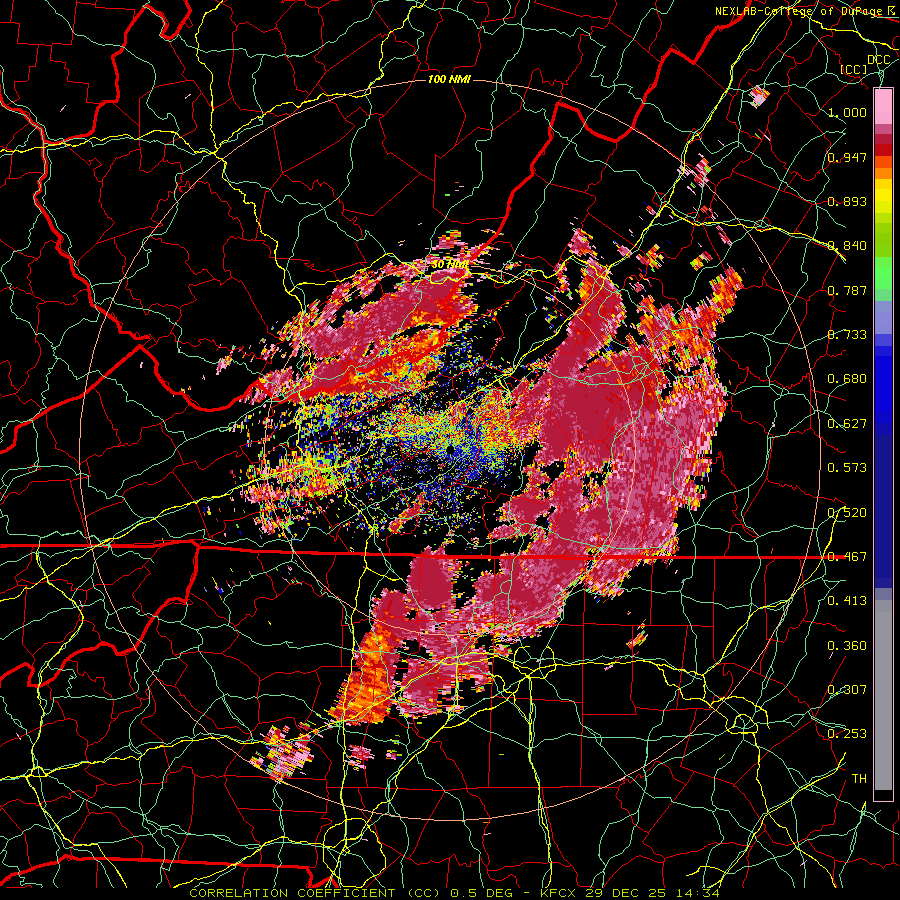Click the 0.413 legend value
Screen dimensions: 900x900
[847, 600]
